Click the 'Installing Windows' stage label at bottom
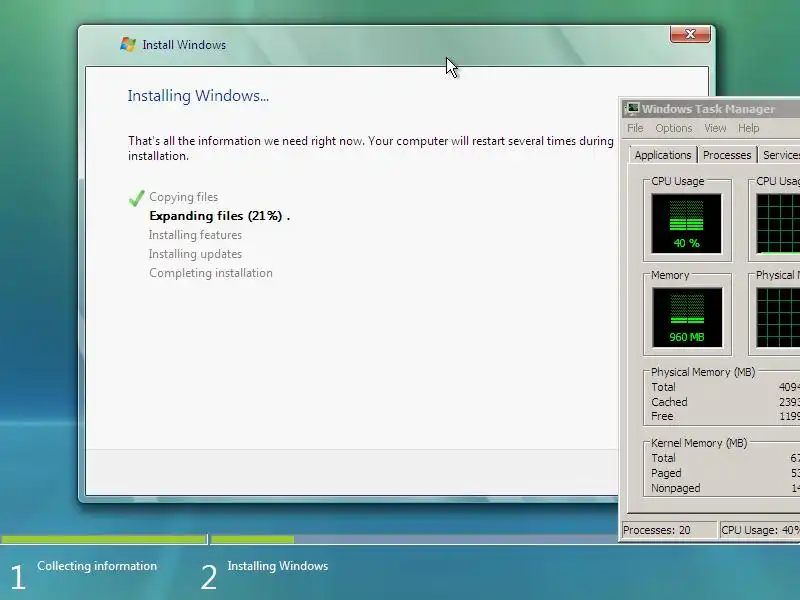 (278, 566)
